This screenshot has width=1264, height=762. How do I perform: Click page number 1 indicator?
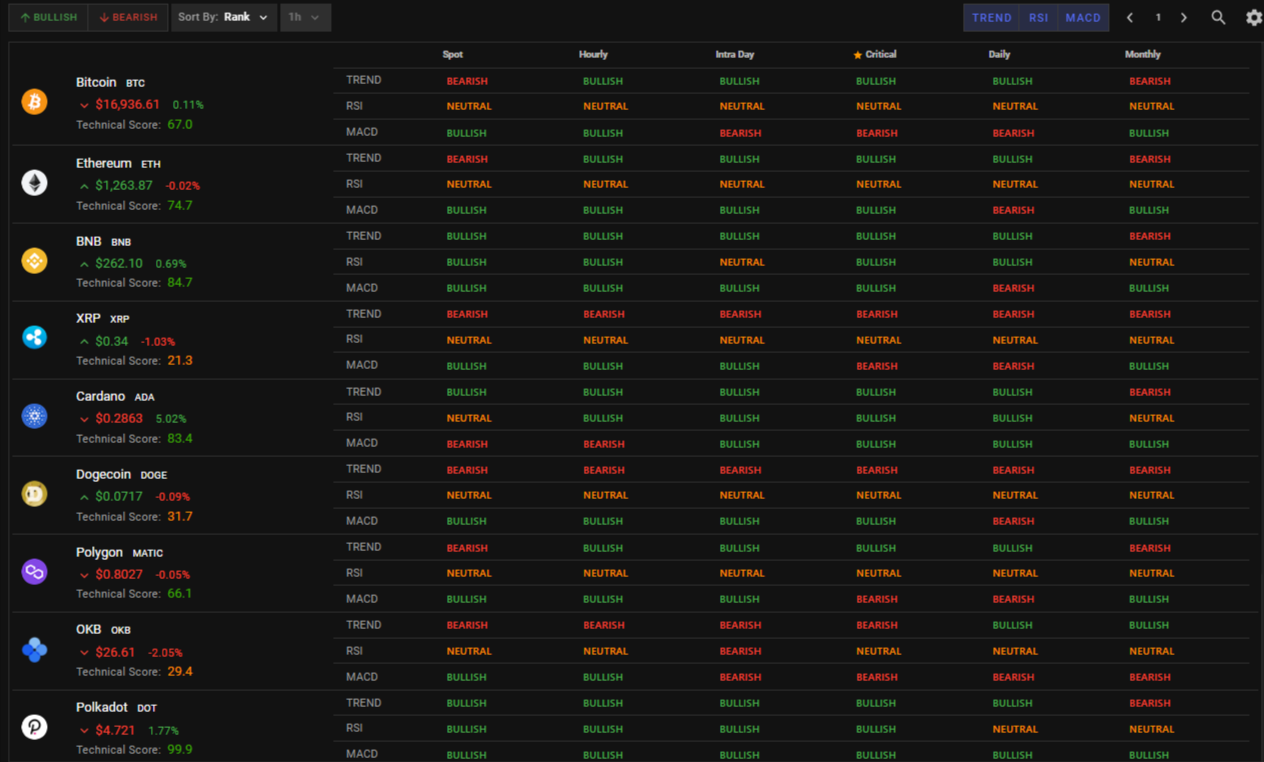pos(1158,17)
